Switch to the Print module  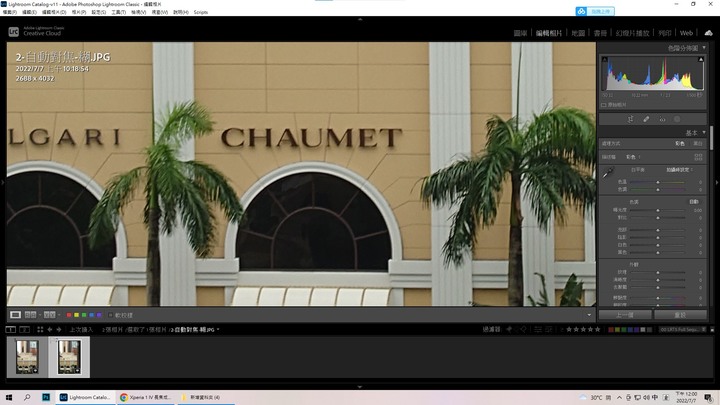pyautogui.click(x=664, y=33)
